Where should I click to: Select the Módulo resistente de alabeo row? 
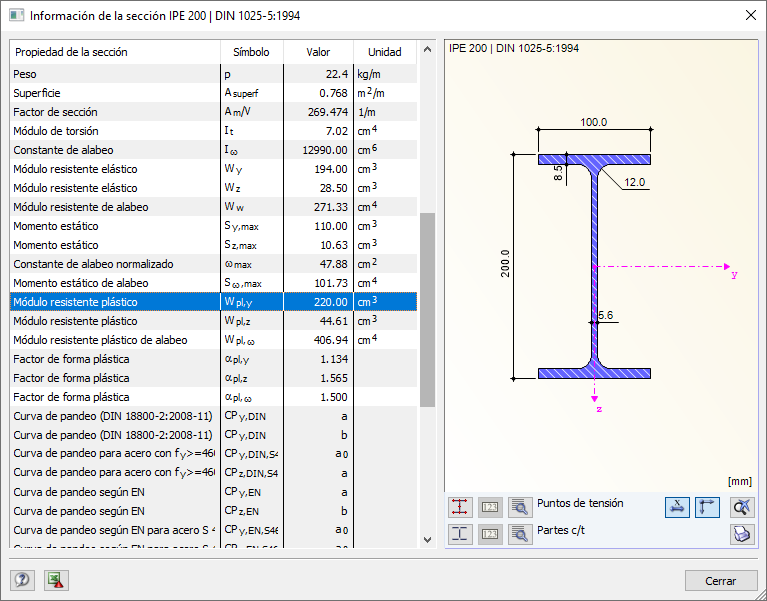click(x=213, y=207)
